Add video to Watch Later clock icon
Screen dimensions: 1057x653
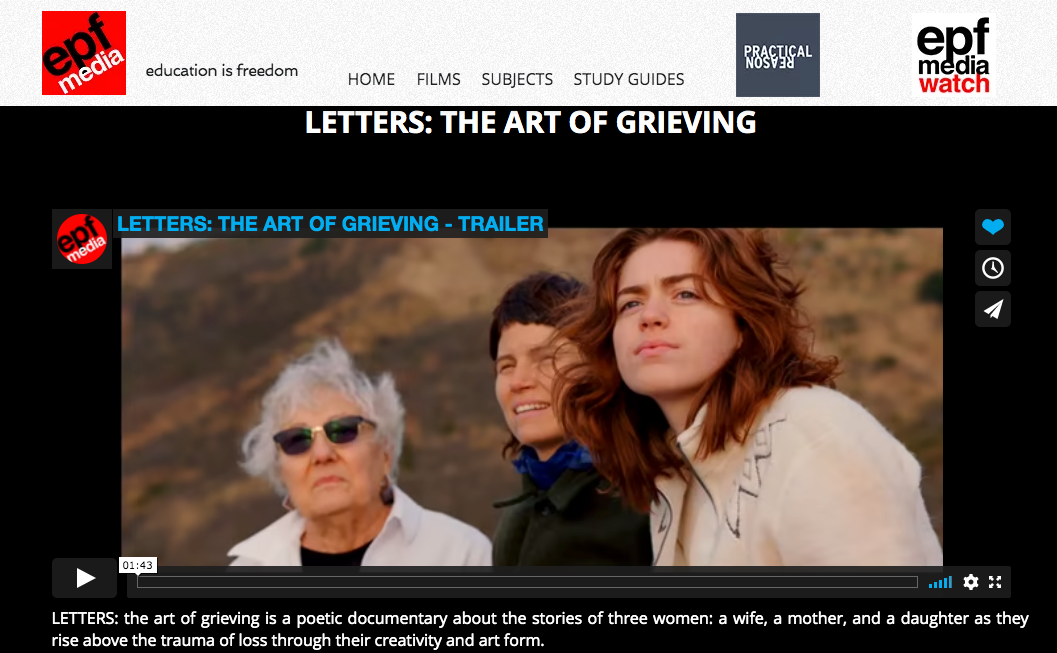[992, 268]
